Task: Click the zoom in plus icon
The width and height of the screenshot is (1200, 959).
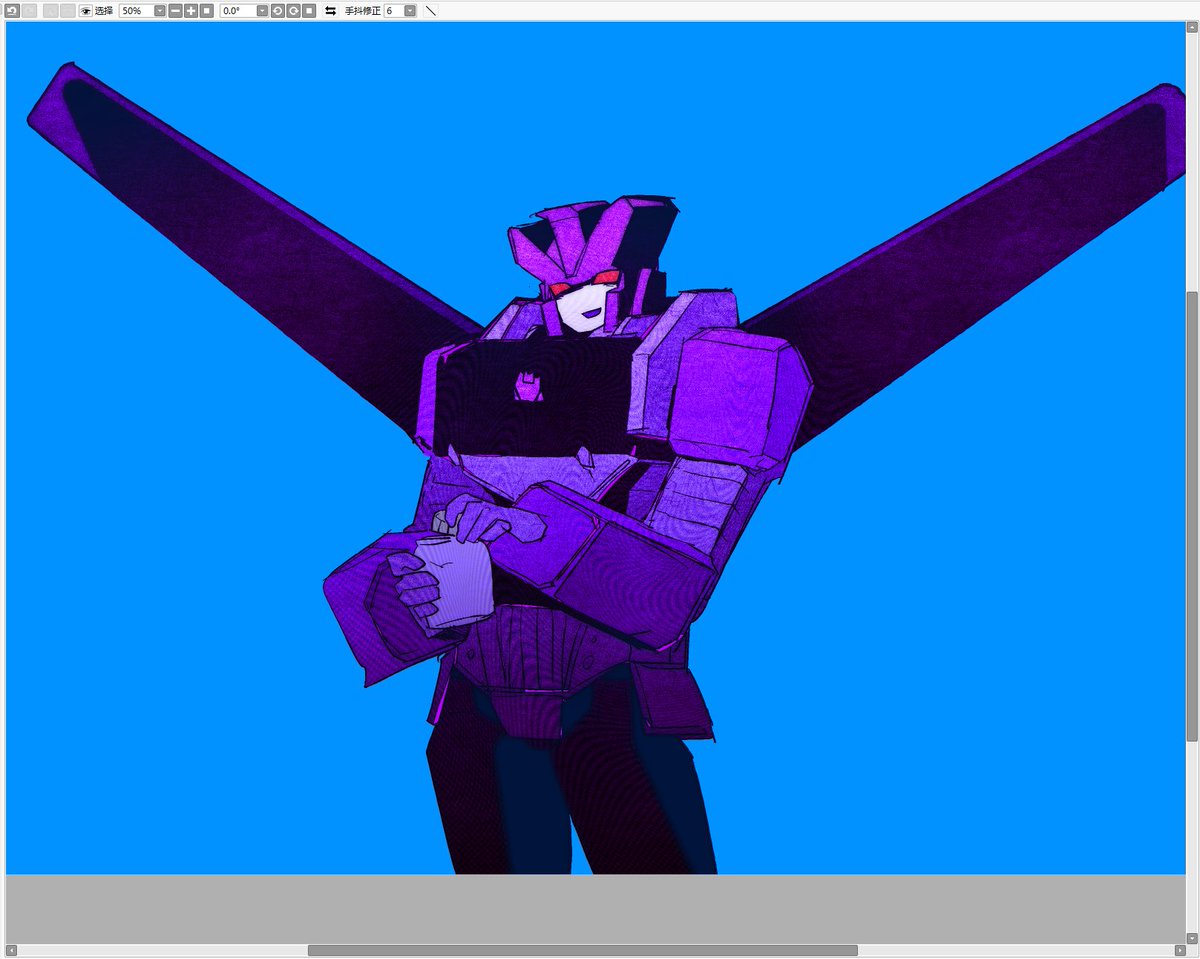Action: click(191, 10)
